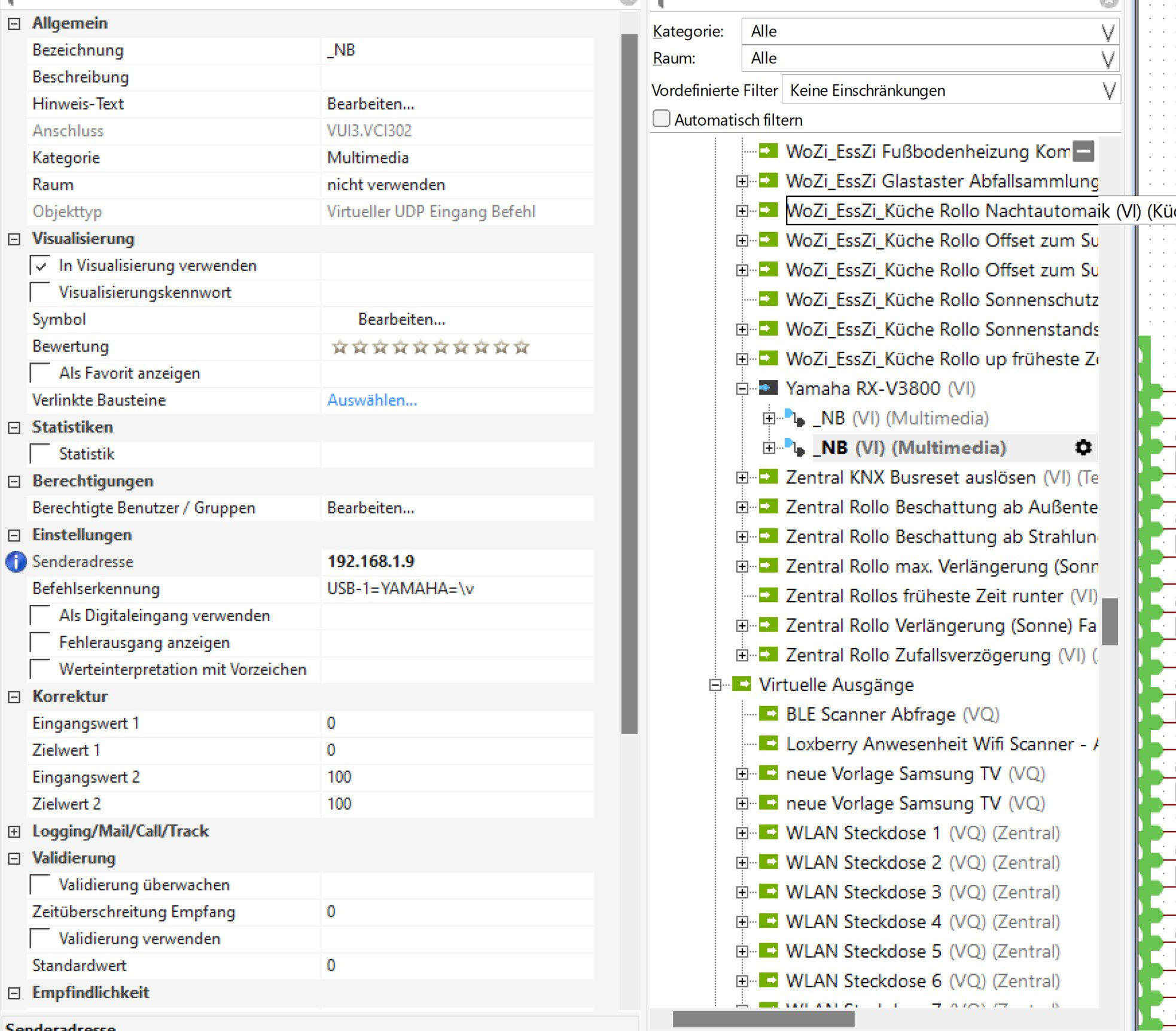
Task: Click the Auswählen... link for Verlinkte Bausteine
Action: [372, 400]
